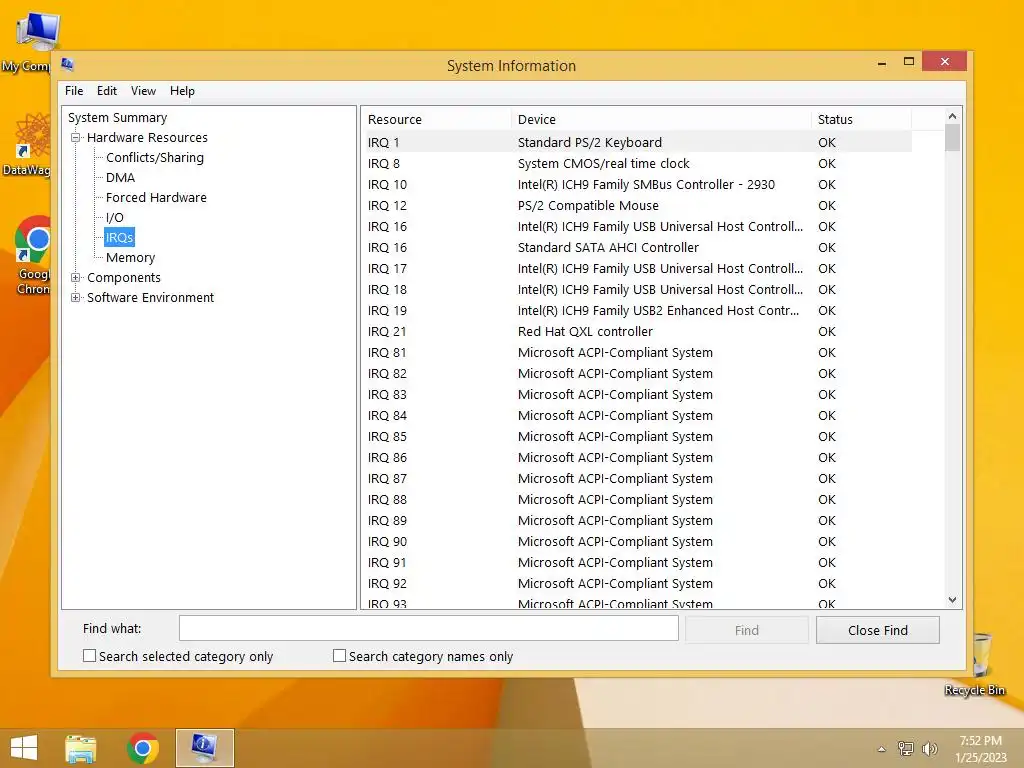This screenshot has height=768, width=1024.
Task: Open the Help menu
Action: point(182,91)
